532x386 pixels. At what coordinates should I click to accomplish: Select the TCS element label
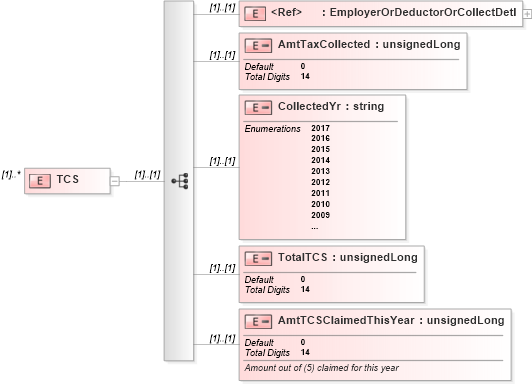[x=68, y=179]
